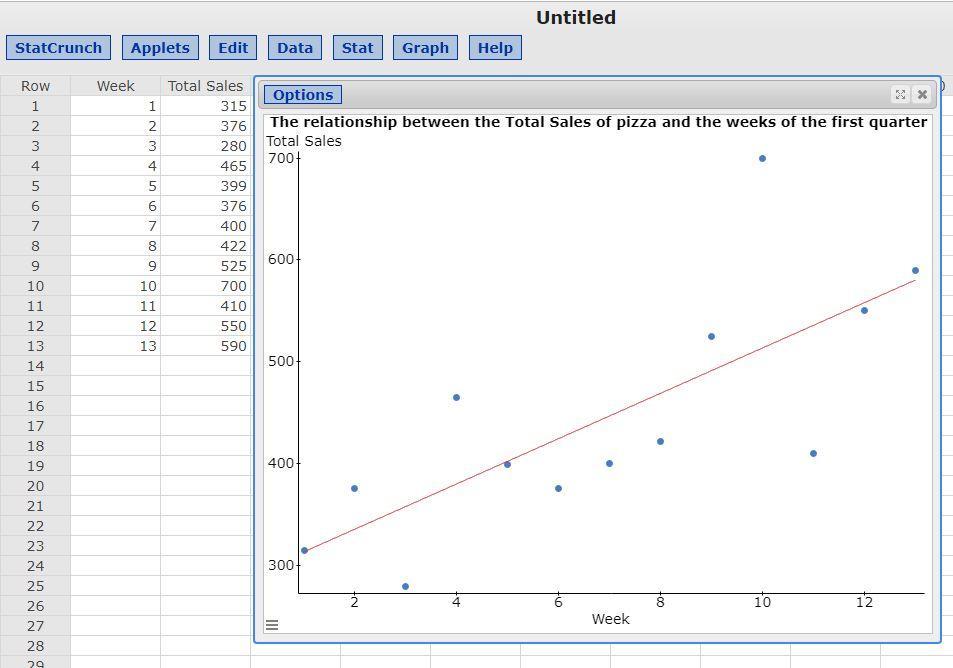Click x-axis tick label 12
Image resolution: width=953 pixels, height=668 pixels.
pyautogui.click(x=864, y=602)
